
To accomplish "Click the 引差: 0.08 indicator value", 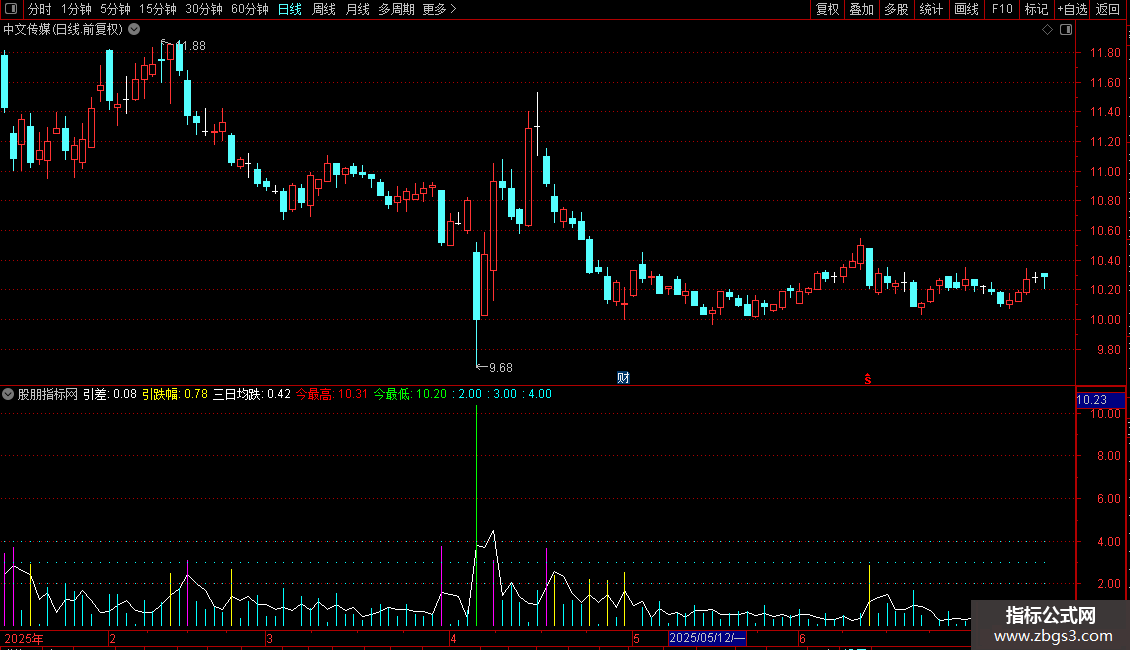I will click(x=110, y=394).
